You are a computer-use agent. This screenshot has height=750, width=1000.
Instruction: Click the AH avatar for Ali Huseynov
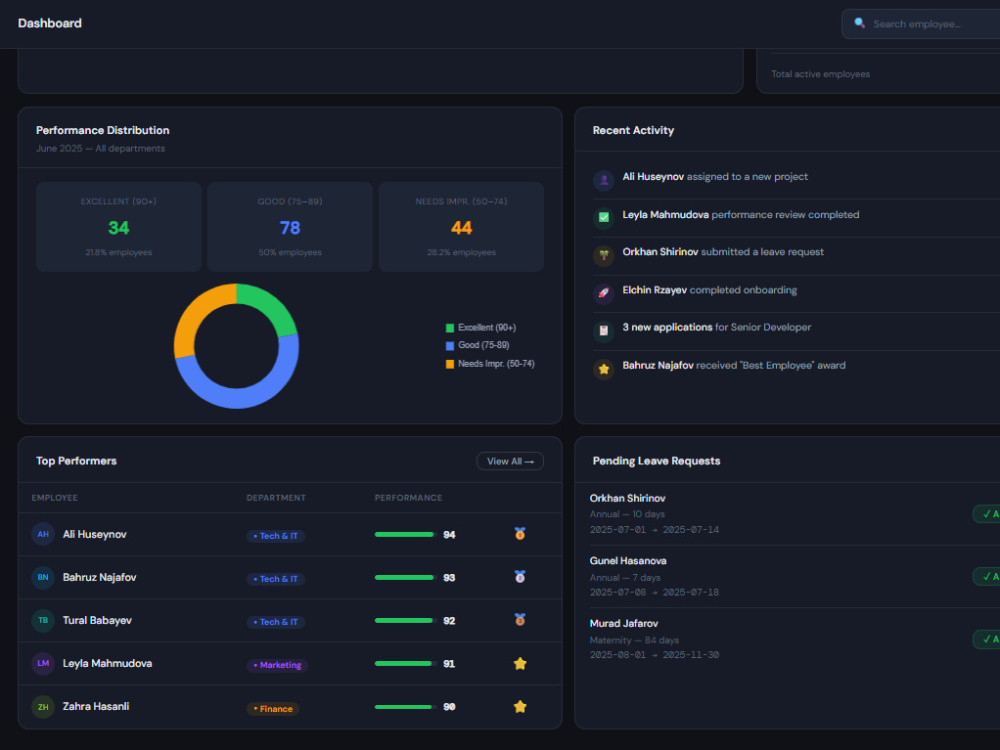43,534
